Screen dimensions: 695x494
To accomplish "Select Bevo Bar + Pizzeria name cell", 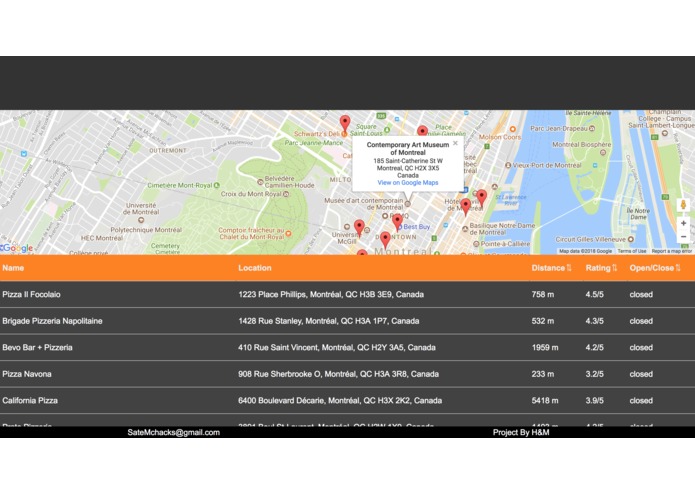I will (37, 347).
